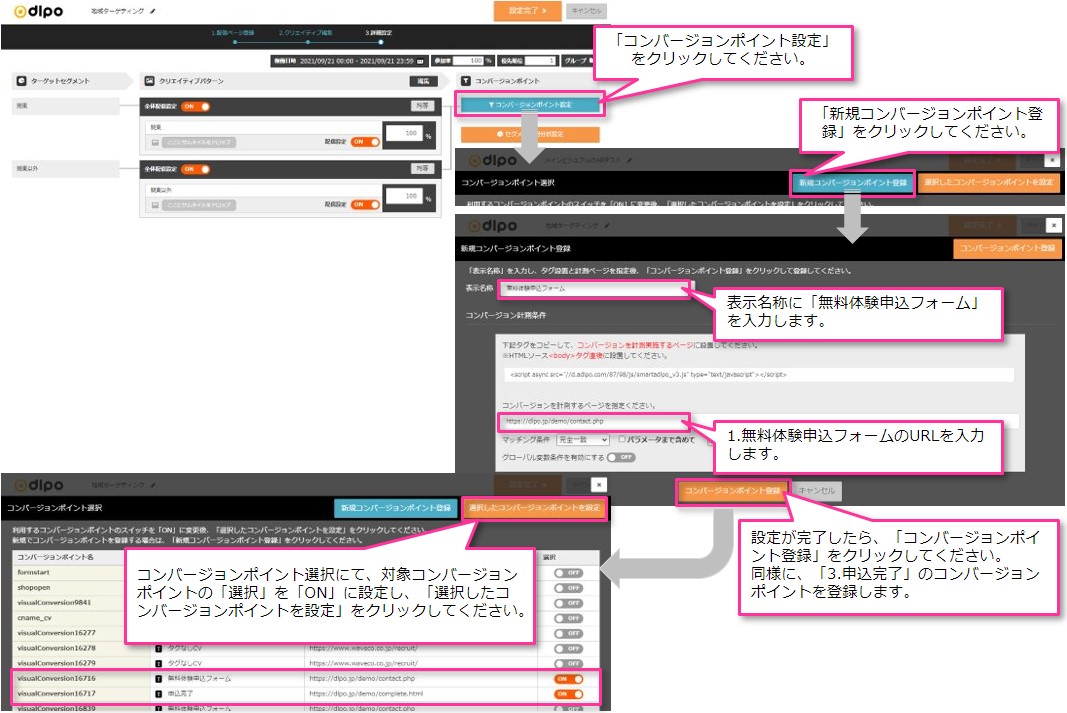Image resolution: width=1067 pixels, height=713 pixels.
Task: Click tag icon in visualConversion16278 row
Action: coord(159,648)
